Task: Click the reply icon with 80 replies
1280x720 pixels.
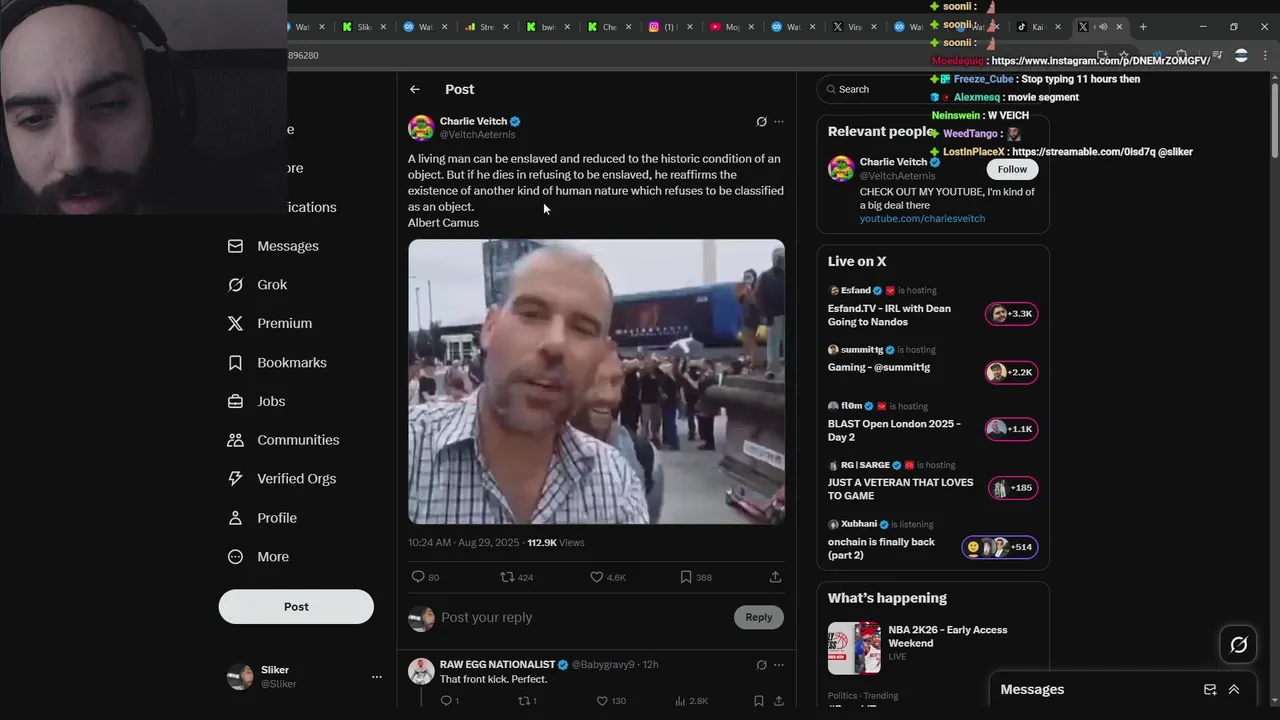Action: tap(418, 577)
